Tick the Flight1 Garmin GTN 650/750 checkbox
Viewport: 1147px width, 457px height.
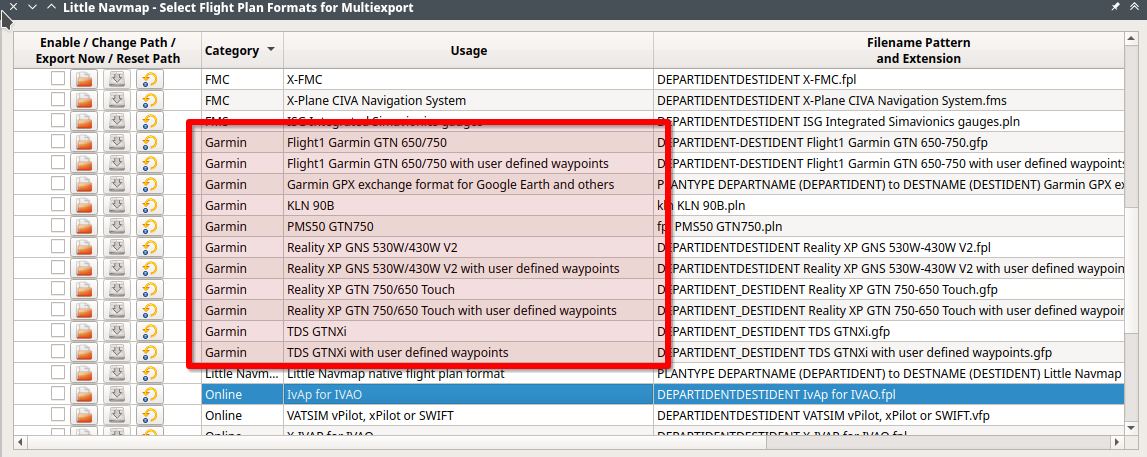[58, 142]
